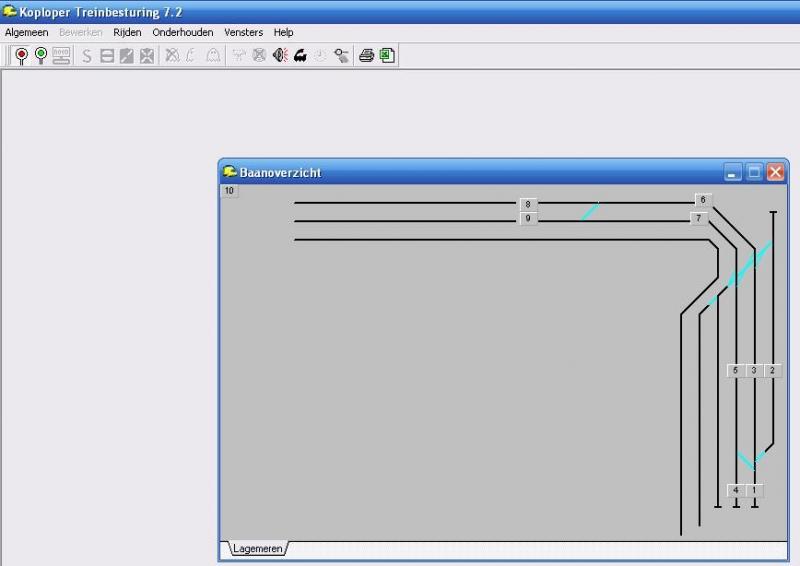800x566 pixels.
Task: Click block button 7 on the track
Action: pos(699,218)
